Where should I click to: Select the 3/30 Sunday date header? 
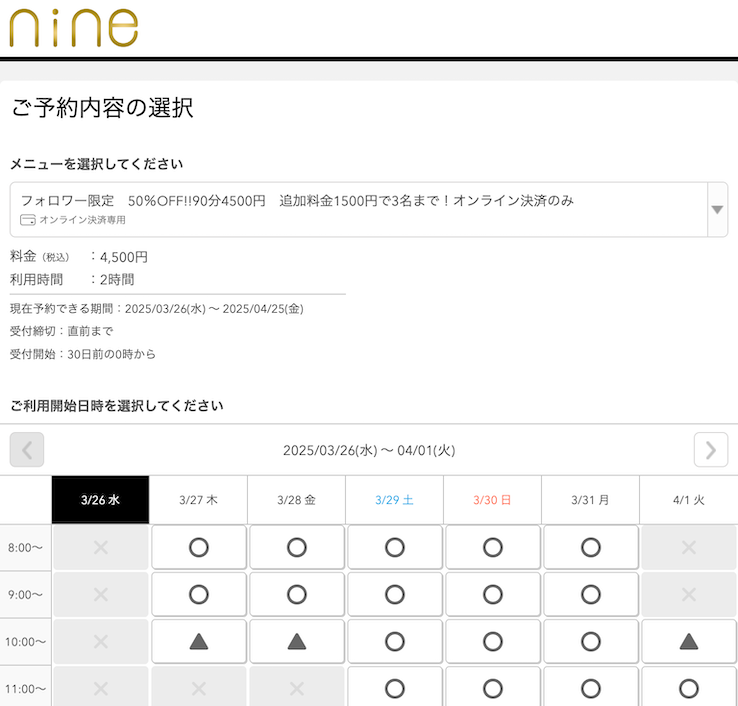pyautogui.click(x=492, y=500)
